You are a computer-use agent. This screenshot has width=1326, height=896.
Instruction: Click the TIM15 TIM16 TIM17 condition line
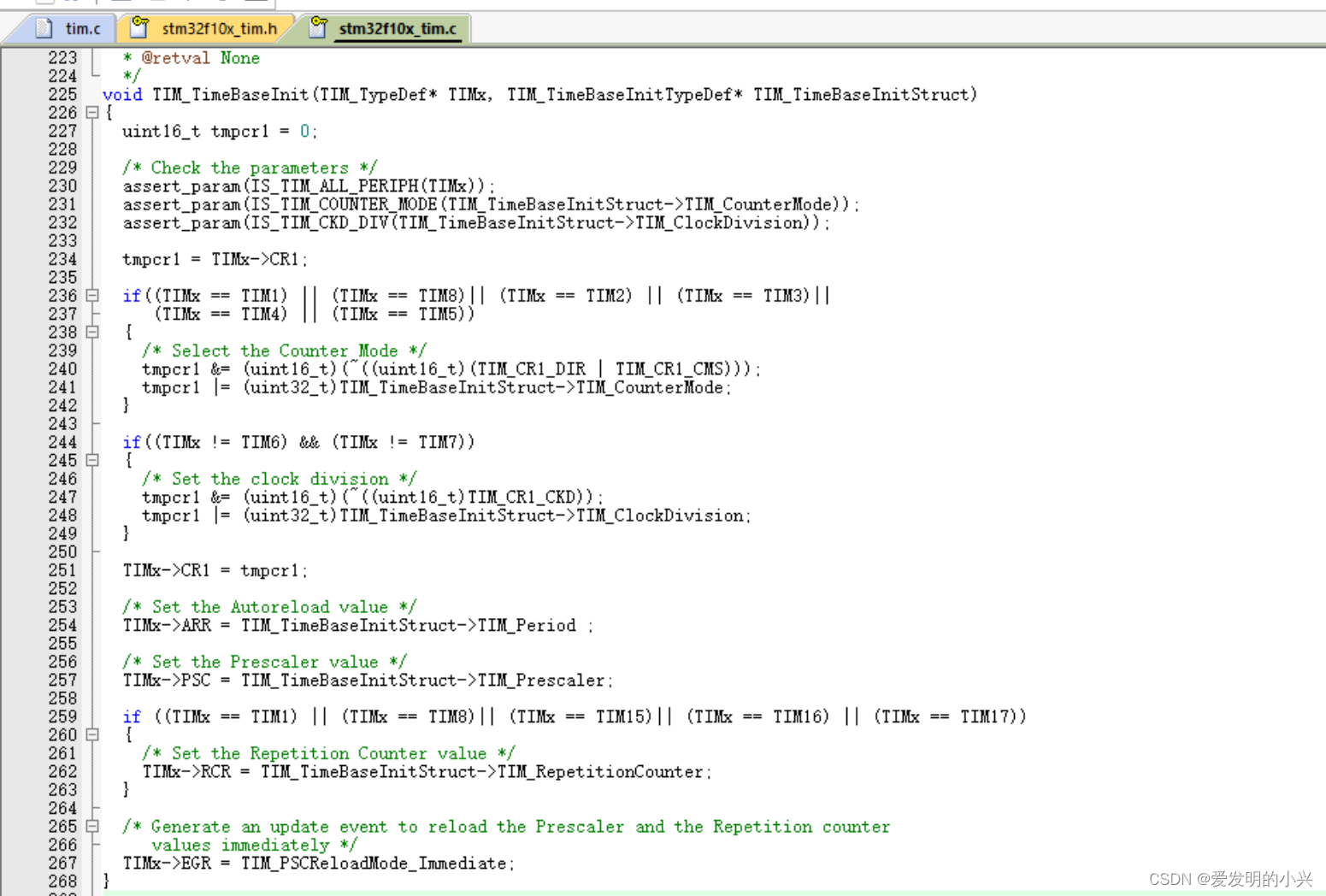coord(575,717)
